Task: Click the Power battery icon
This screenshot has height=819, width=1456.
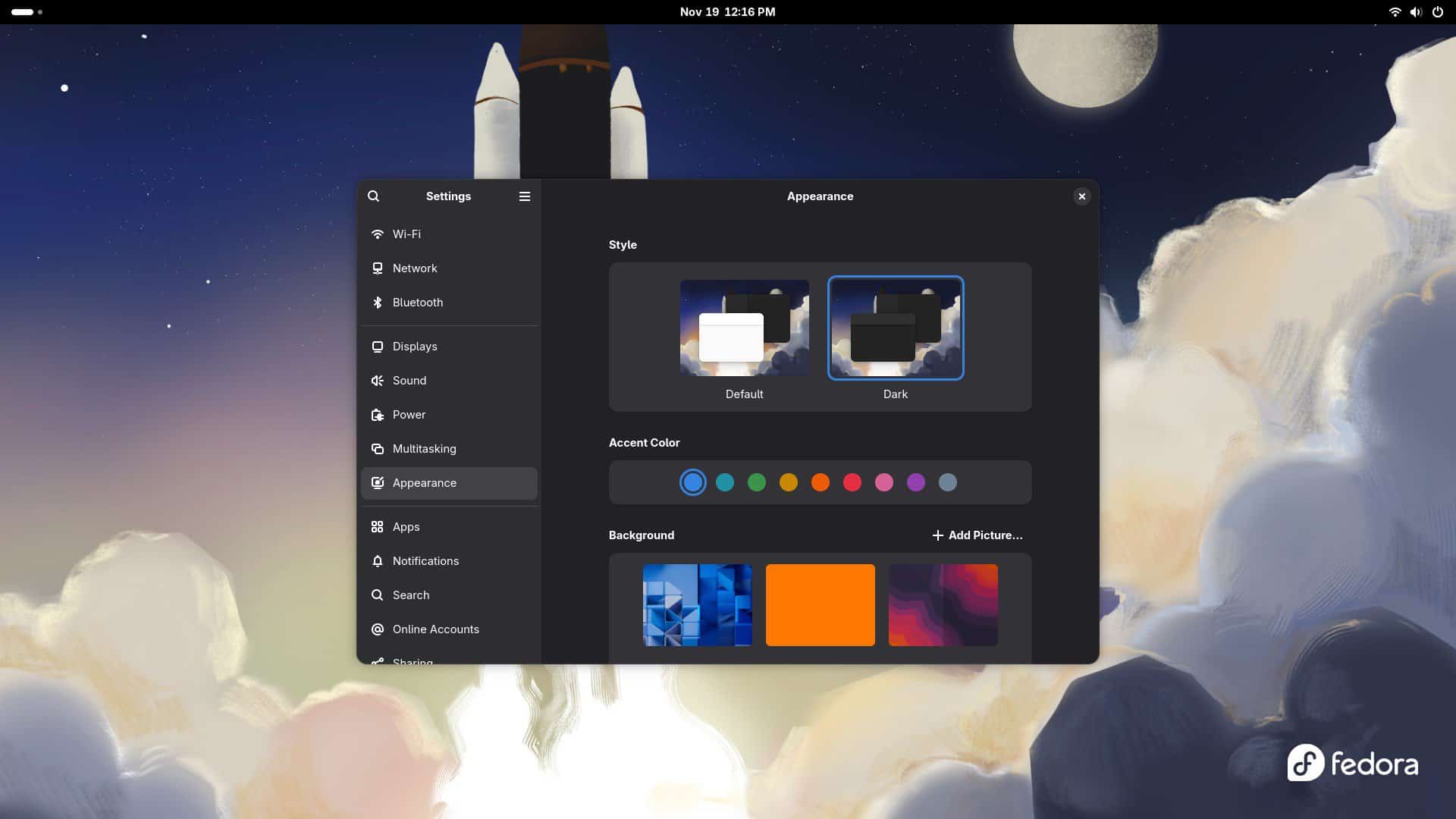Action: (x=377, y=415)
